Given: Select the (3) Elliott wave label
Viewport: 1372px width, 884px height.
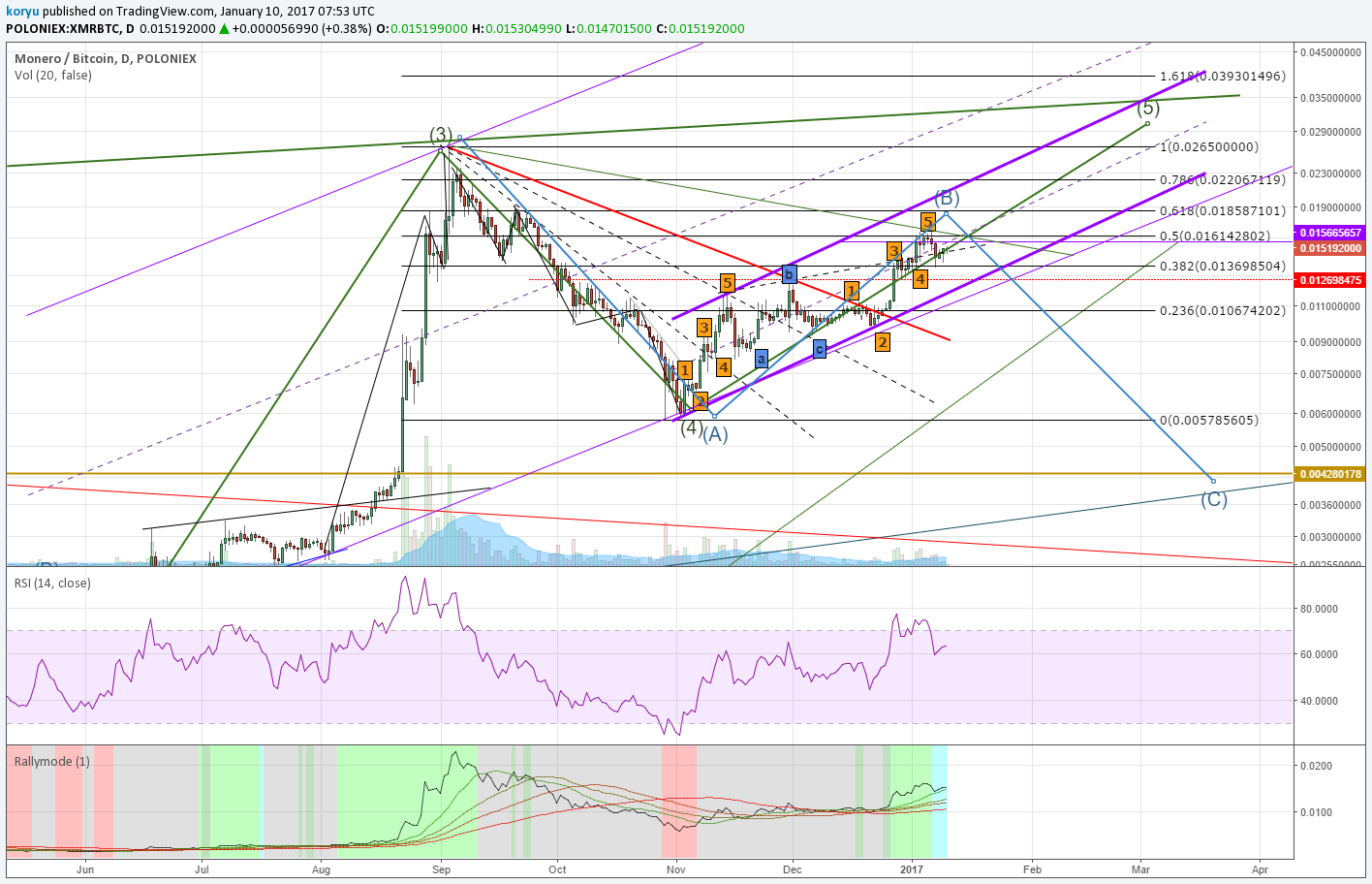Looking at the screenshot, I should [441, 134].
